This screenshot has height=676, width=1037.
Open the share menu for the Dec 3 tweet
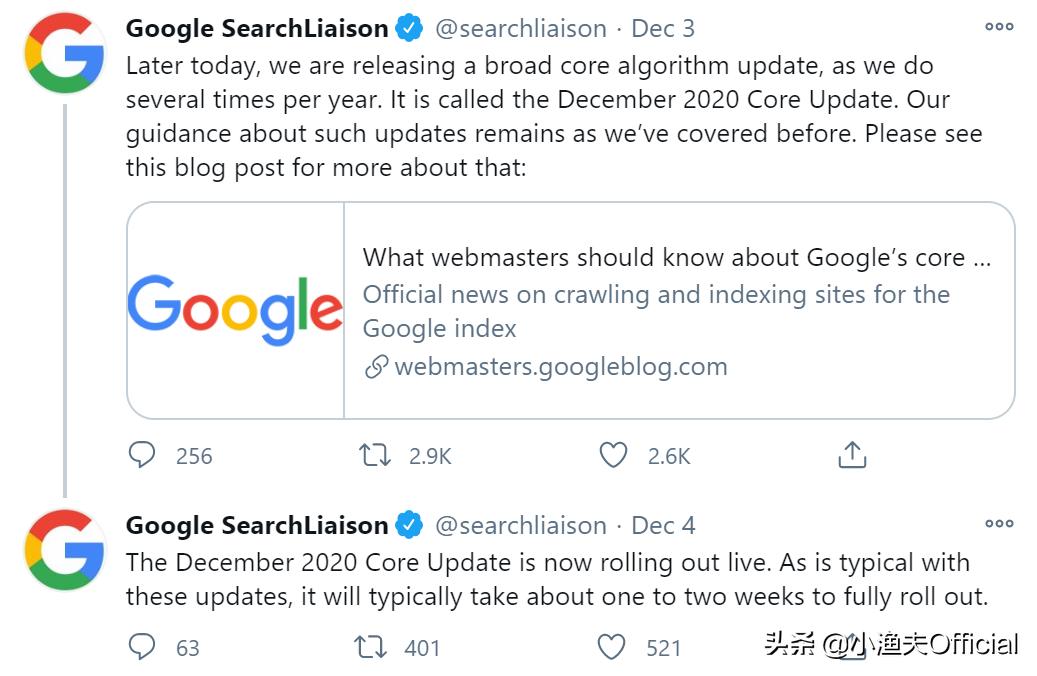pyautogui.click(x=851, y=455)
